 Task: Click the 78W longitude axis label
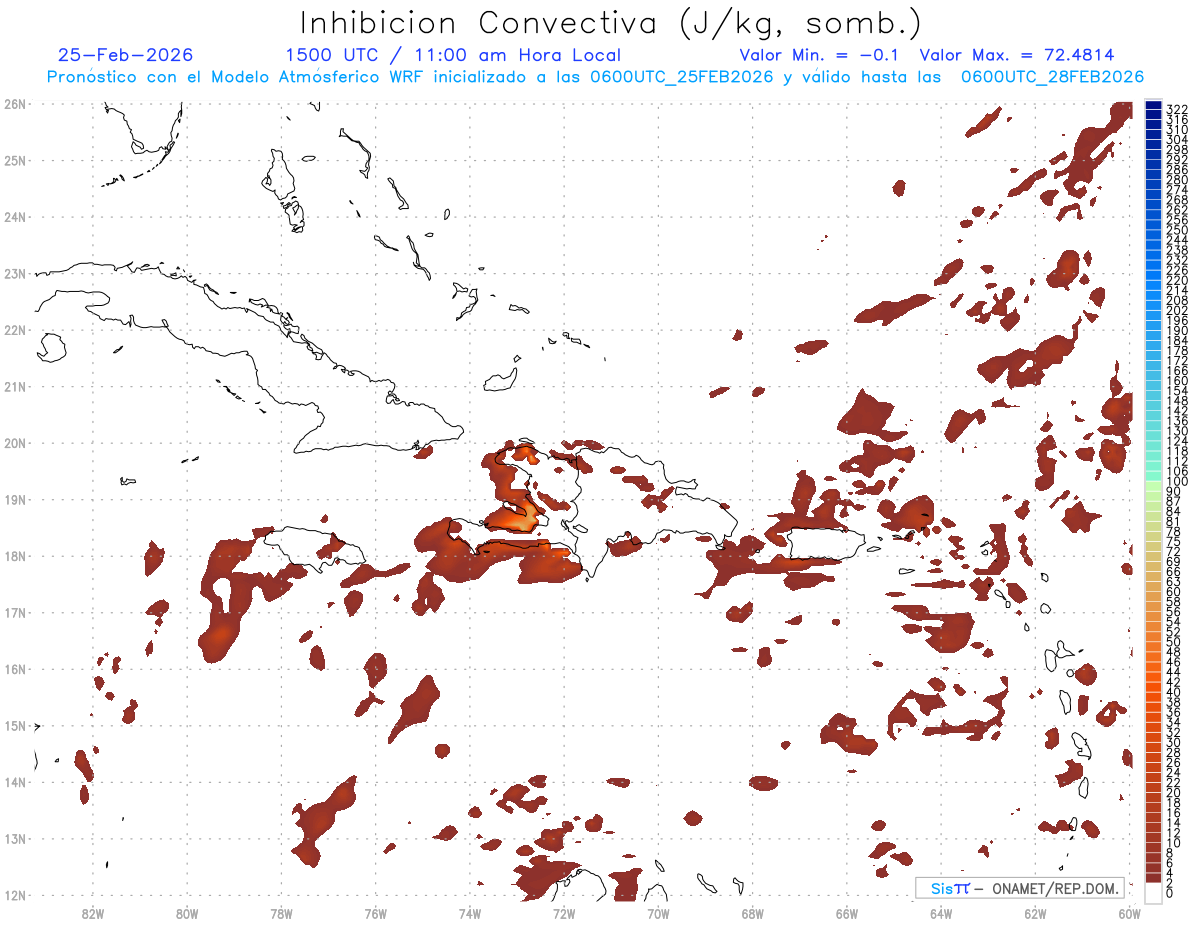(x=281, y=912)
